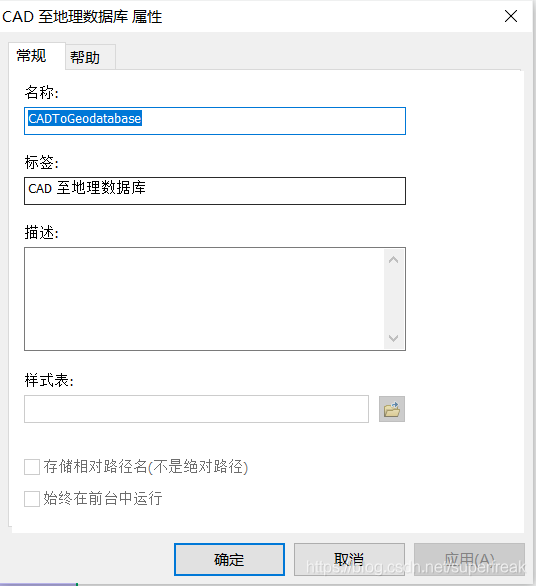Image resolution: width=536 pixels, height=586 pixels.
Task: Click inside the 描述 text area
Action: 204,299
